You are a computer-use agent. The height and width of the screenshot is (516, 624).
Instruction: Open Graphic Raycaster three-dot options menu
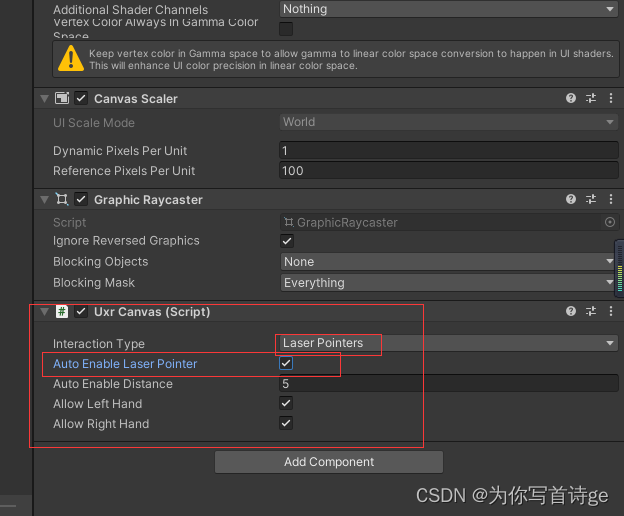coord(611,199)
